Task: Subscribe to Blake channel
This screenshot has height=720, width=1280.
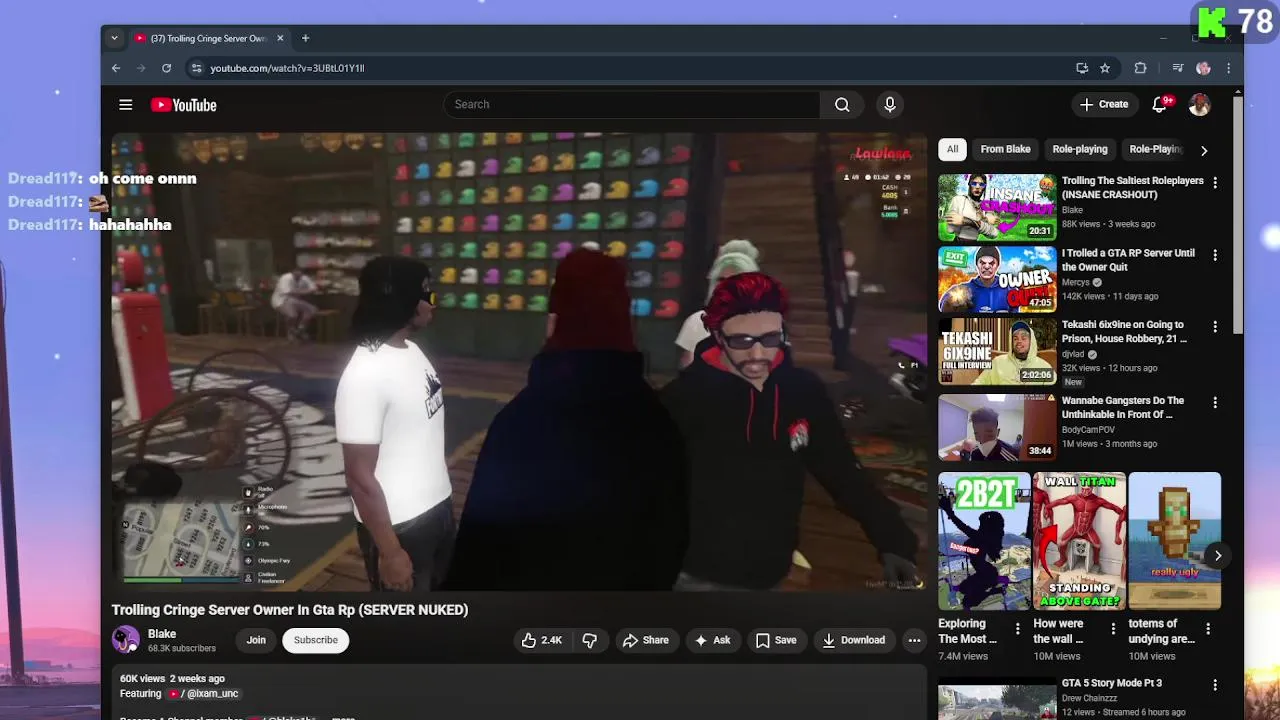Action: click(315, 640)
